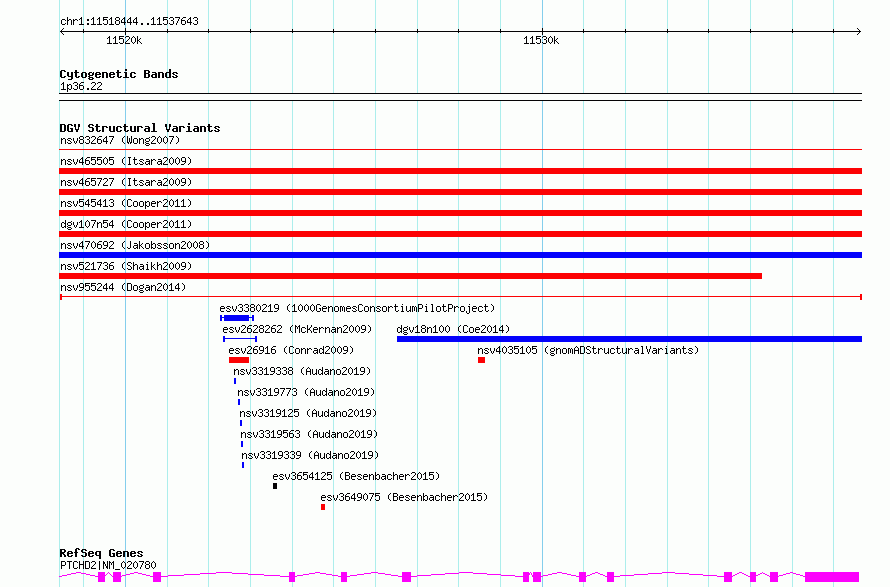This screenshot has width=890, height=587.
Task: Click the right arrow of the ruler
Action: pos(858,32)
